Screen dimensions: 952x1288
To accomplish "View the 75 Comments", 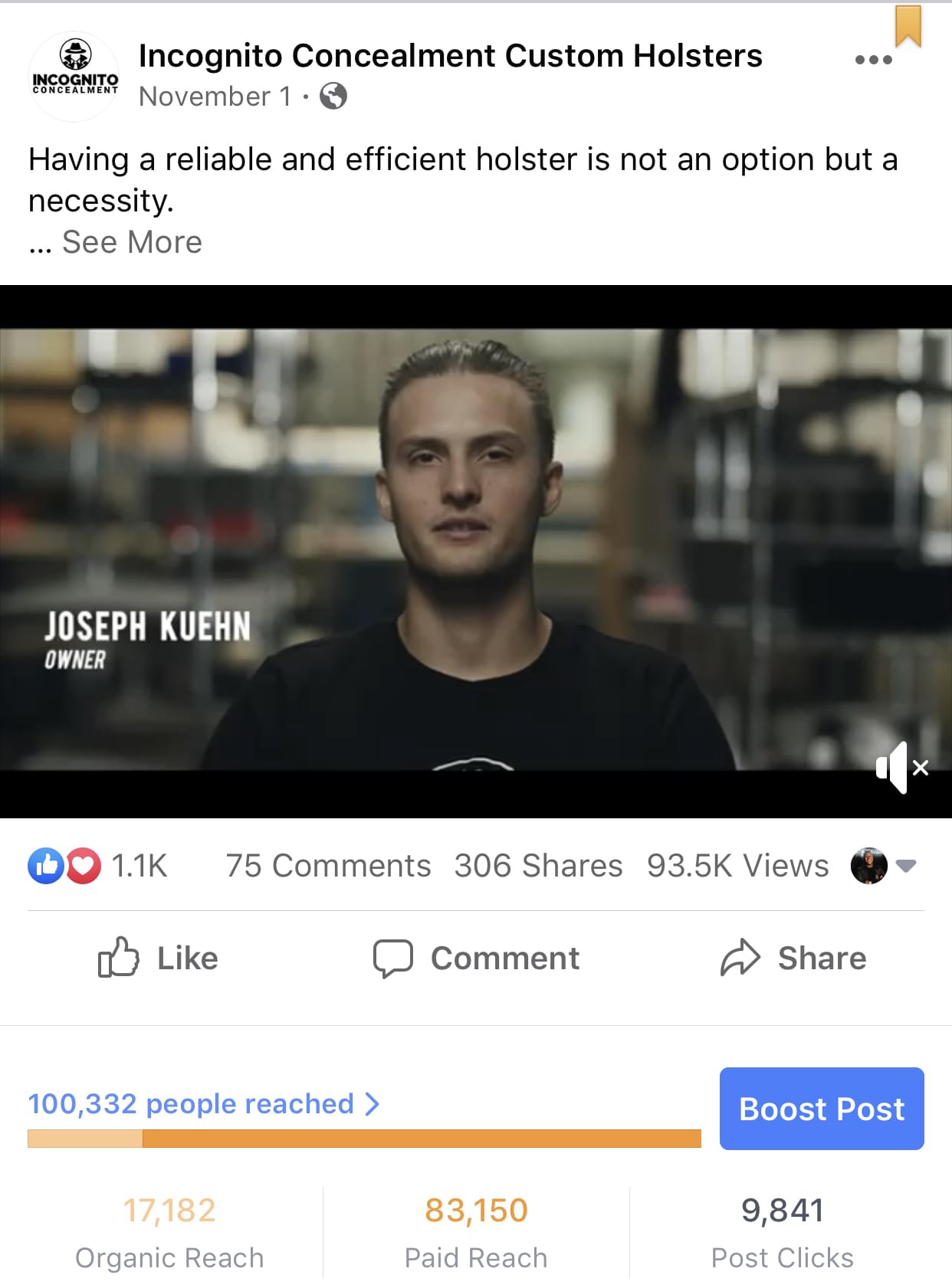I will point(328,866).
